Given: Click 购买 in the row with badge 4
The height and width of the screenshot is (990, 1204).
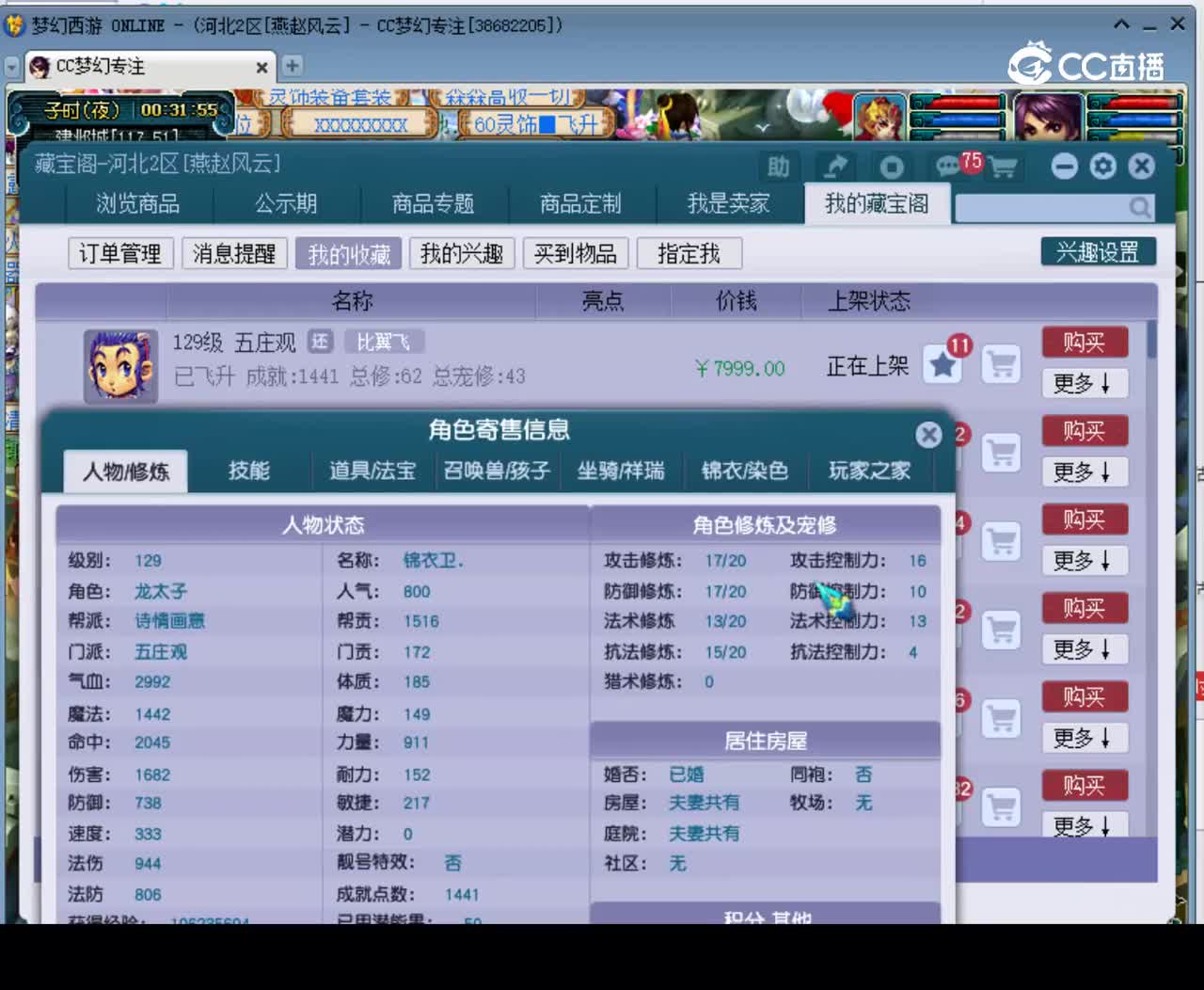Looking at the screenshot, I should 1085,519.
